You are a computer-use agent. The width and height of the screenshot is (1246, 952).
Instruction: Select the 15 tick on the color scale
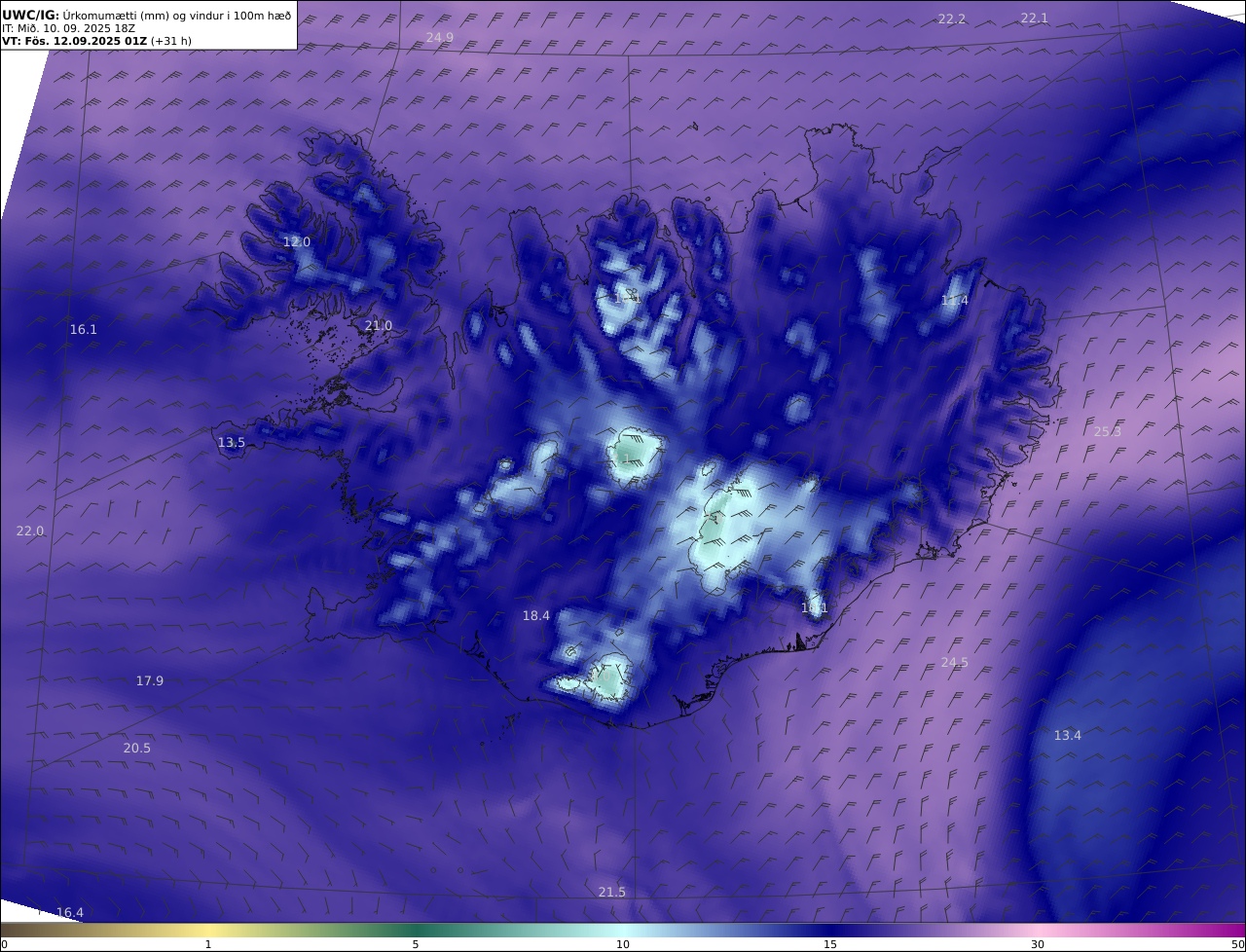click(830, 944)
